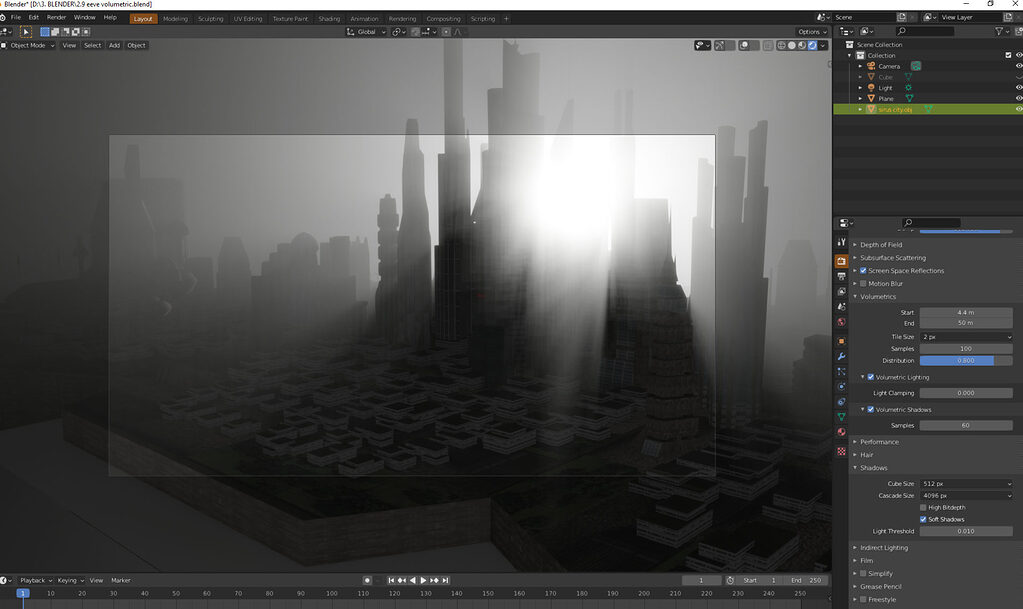Image resolution: width=1023 pixels, height=609 pixels.
Task: Enable Motion Blur
Action: [863, 283]
